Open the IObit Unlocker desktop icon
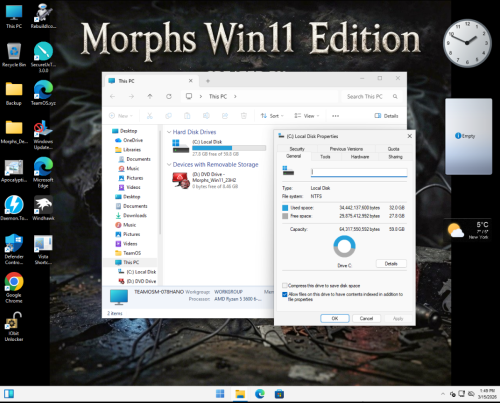 click(14, 327)
